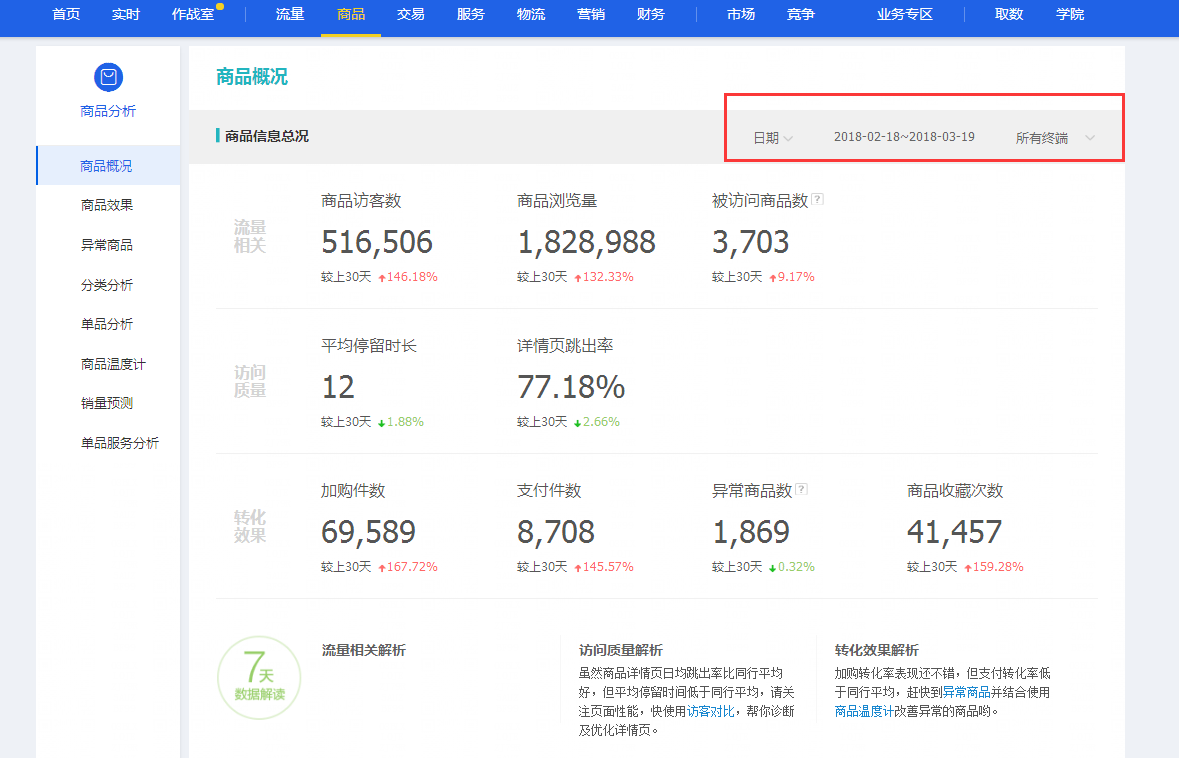Click the 平均停留时长 value 12
Screen dimensions: 1179x758
338,387
